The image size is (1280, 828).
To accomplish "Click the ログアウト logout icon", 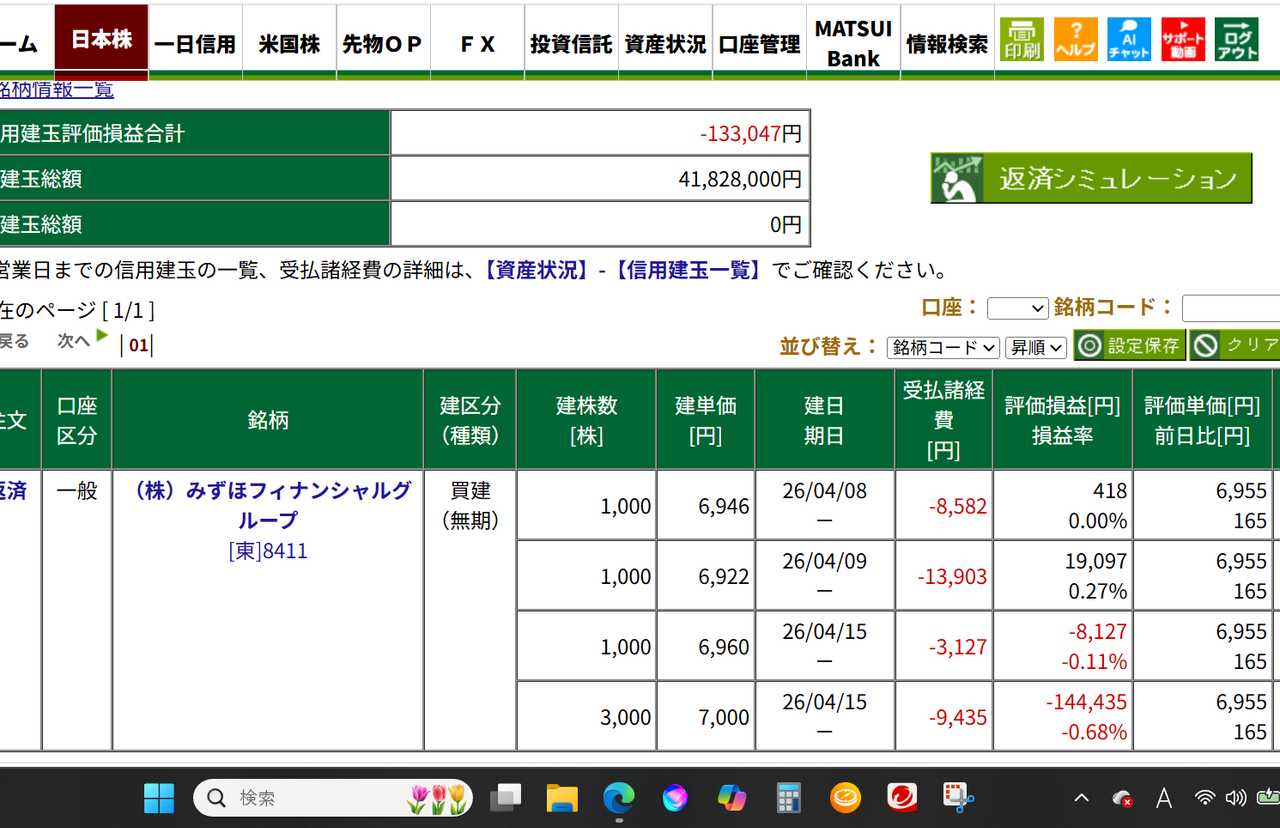I will point(1237,39).
